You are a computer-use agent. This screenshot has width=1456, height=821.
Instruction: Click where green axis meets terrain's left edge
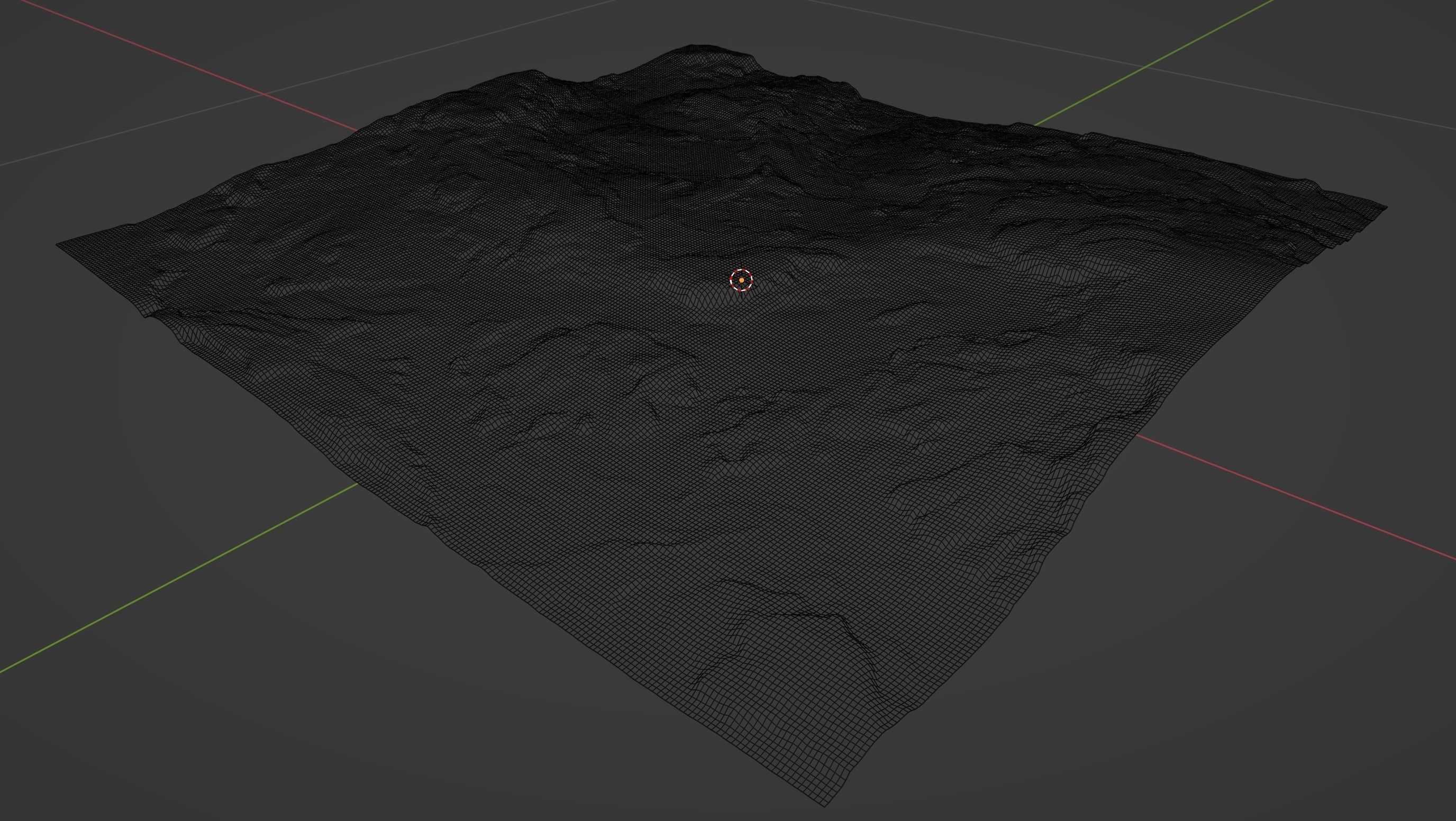click(358, 483)
